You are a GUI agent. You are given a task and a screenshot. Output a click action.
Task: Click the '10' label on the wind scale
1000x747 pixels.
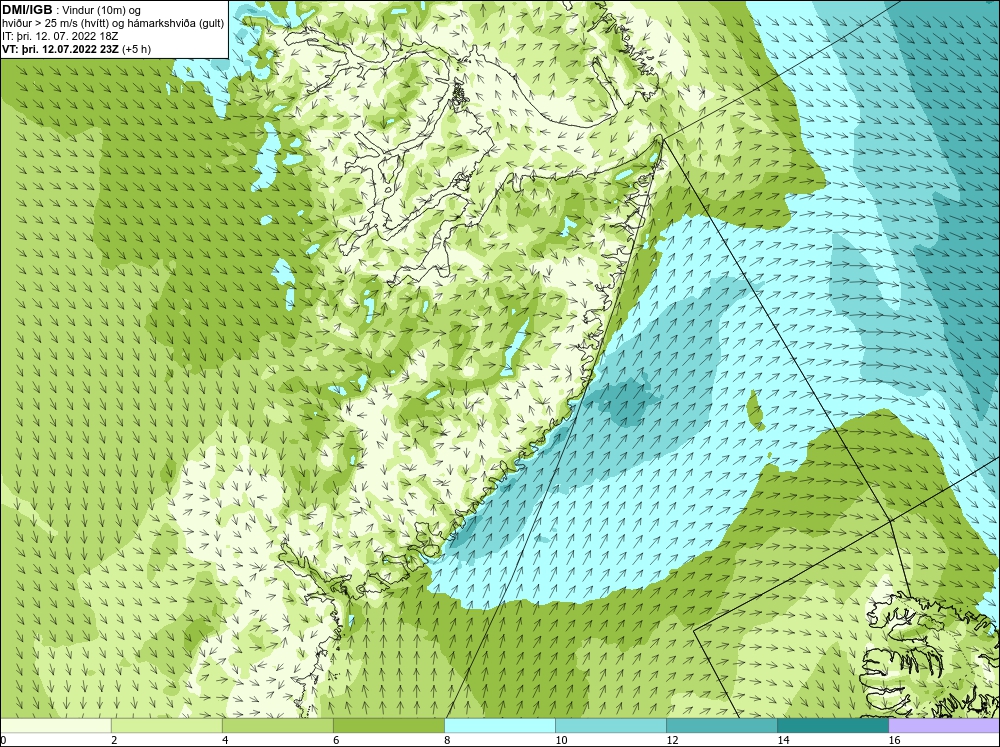pos(561,740)
